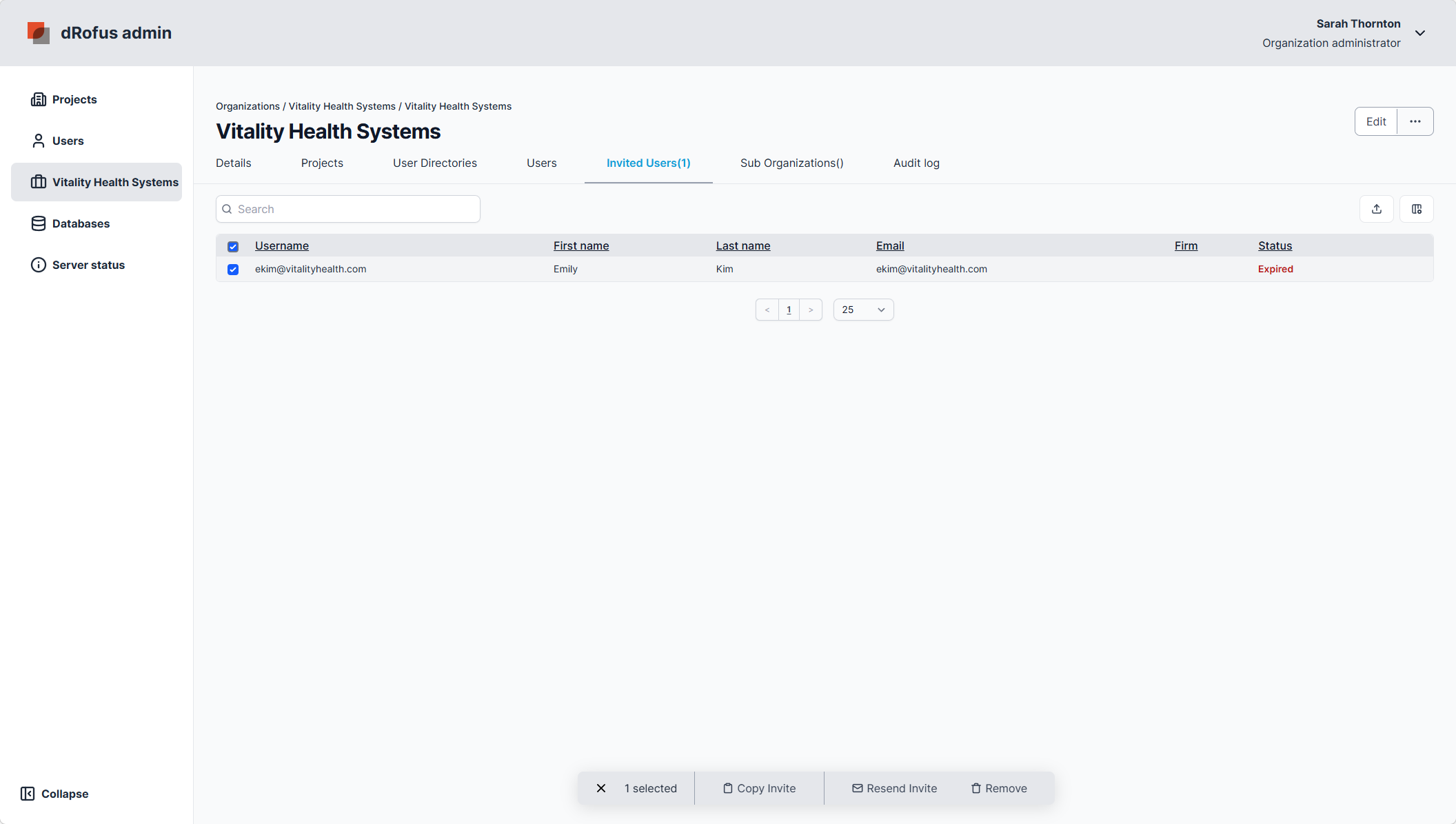Click the Kim last name cell
The image size is (1456, 824).
click(725, 269)
